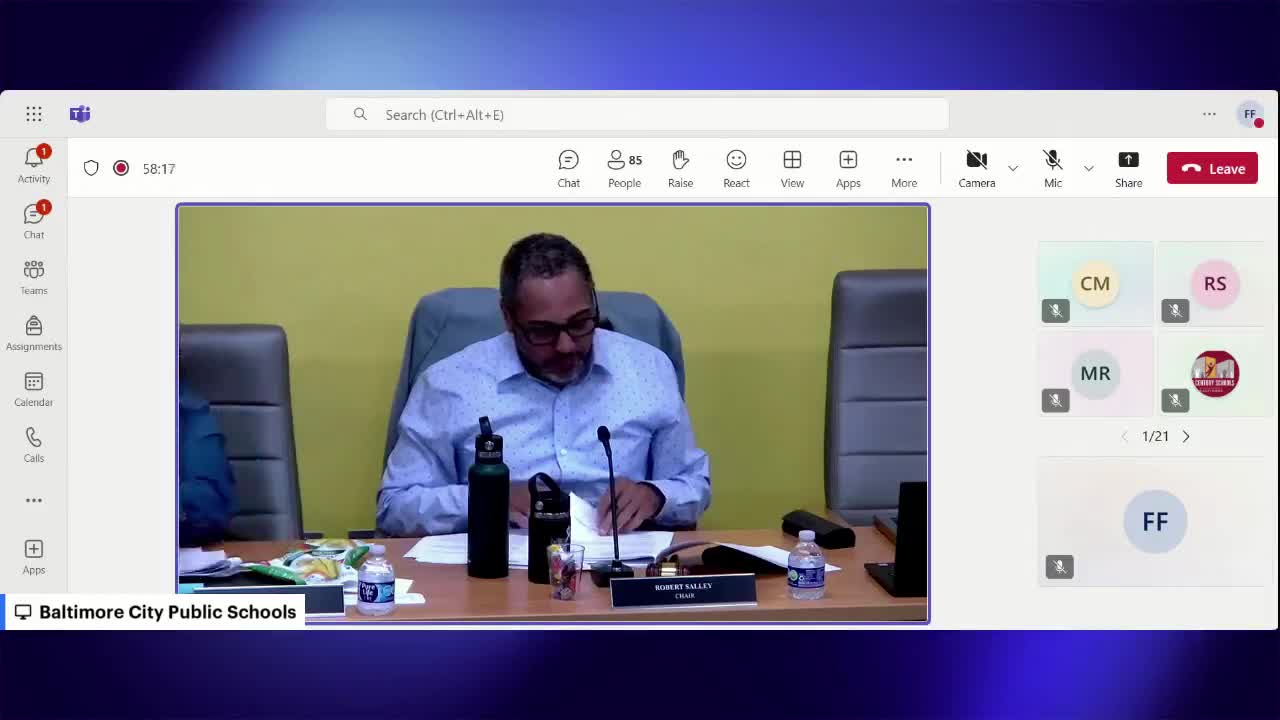Click the main speaker video feed

553,414
